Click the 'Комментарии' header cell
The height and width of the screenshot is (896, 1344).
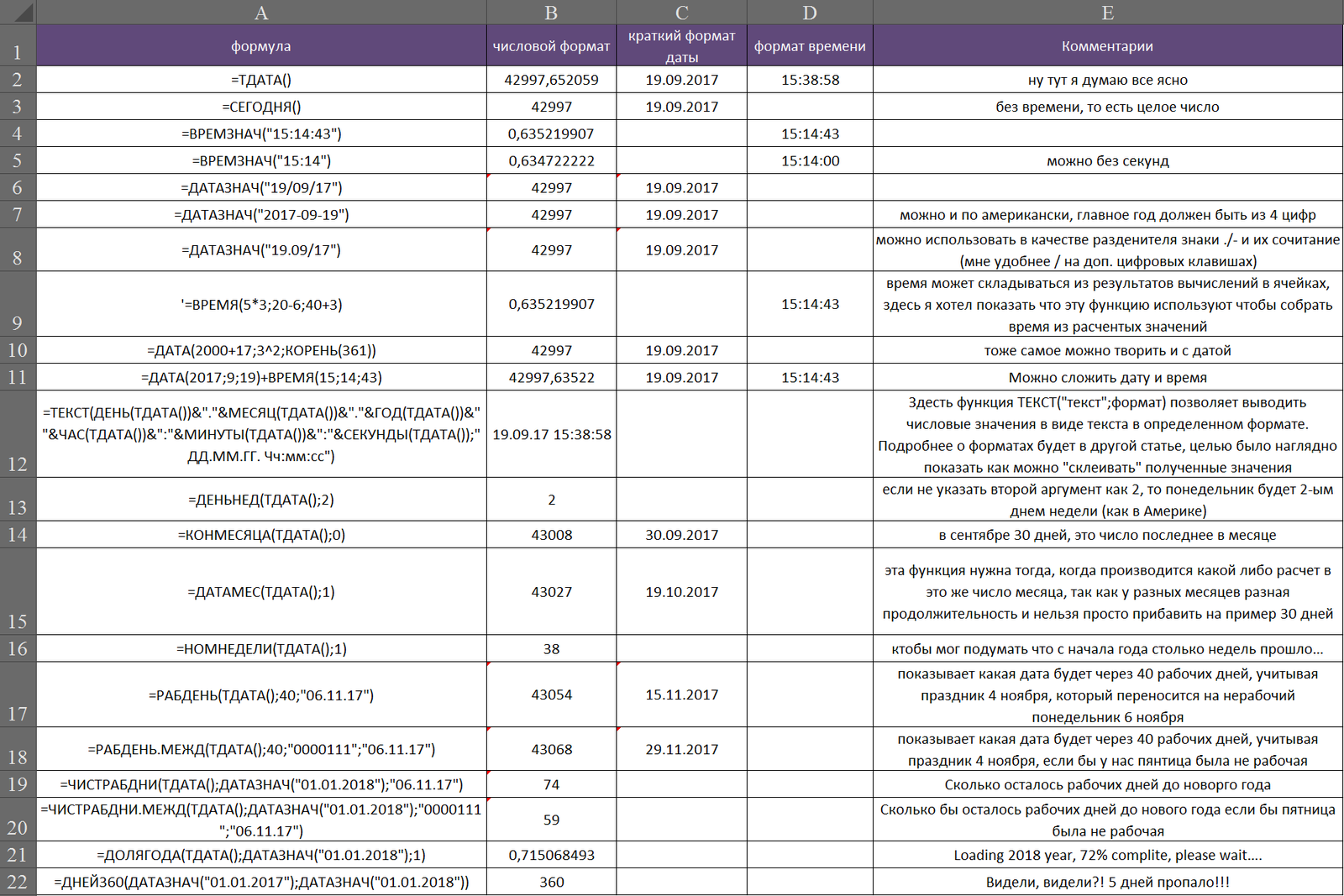coord(1108,45)
